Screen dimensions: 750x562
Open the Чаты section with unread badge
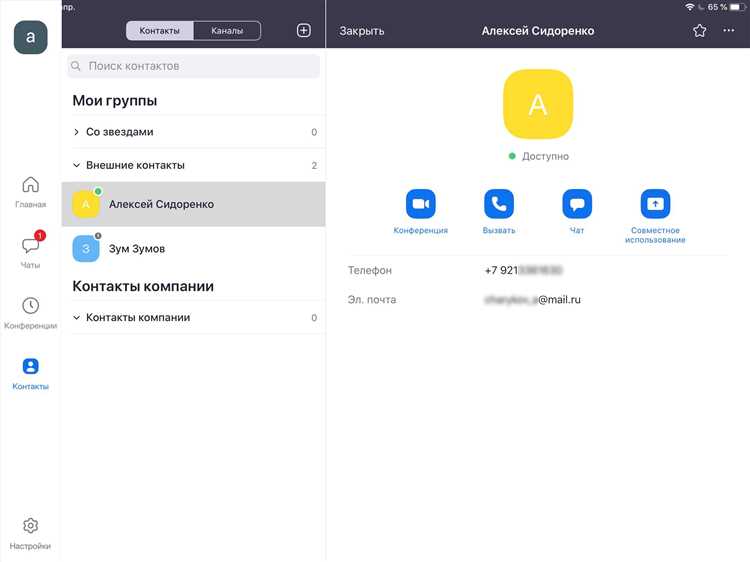click(31, 250)
